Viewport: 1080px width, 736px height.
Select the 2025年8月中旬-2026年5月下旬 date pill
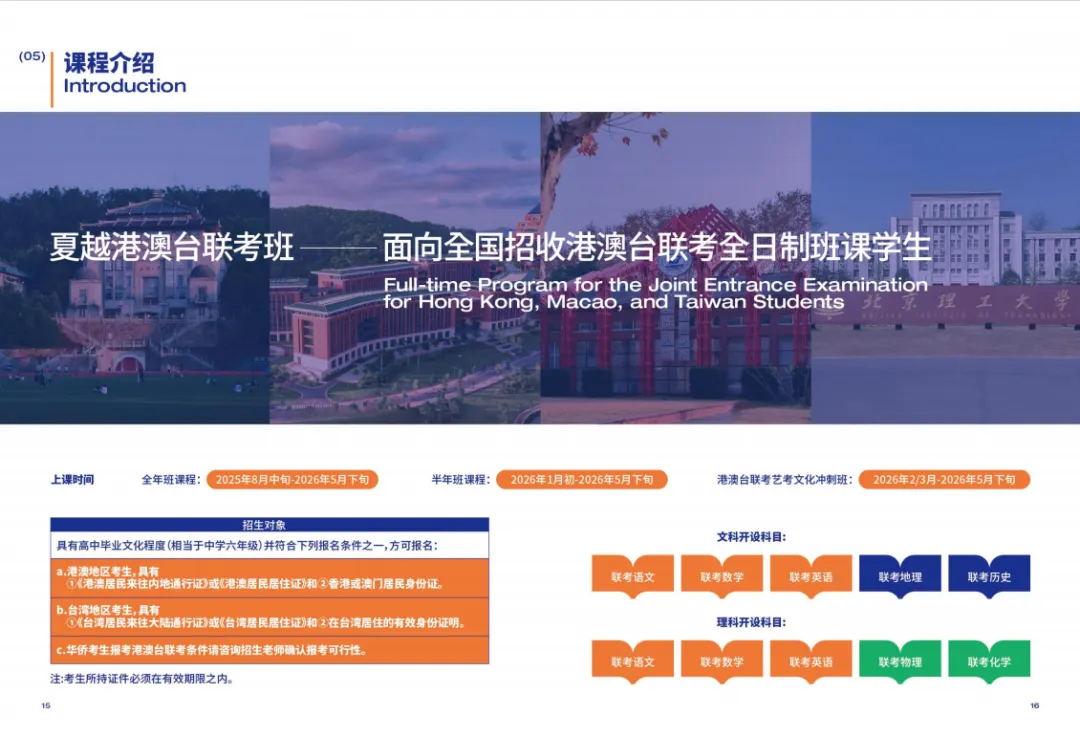pos(292,480)
